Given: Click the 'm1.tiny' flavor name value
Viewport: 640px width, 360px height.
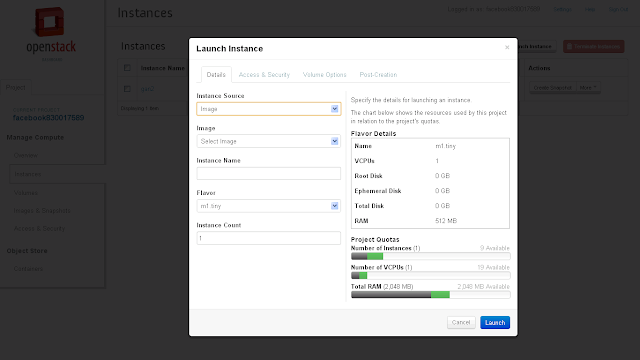Looking at the screenshot, I should [445, 146].
